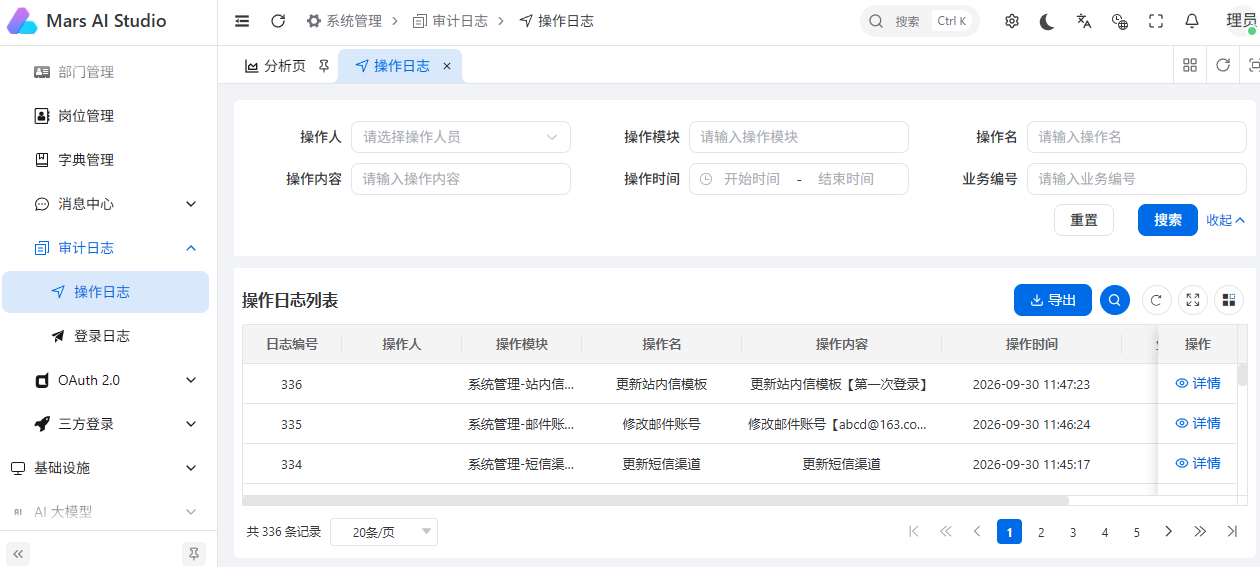Expand the 基础设施 menu
The image size is (1260, 567).
pyautogui.click(x=108, y=468)
